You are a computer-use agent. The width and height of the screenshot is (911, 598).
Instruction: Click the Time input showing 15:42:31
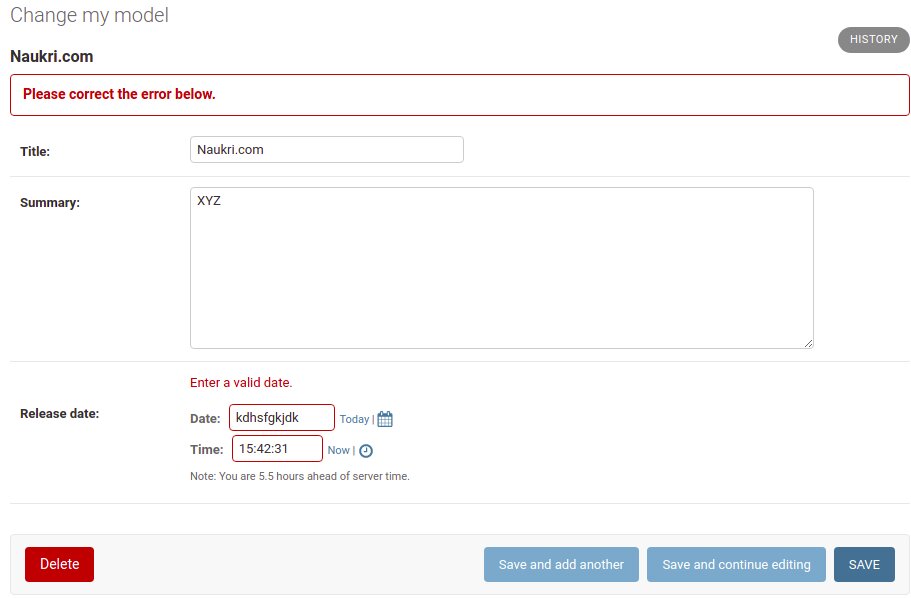[276, 448]
